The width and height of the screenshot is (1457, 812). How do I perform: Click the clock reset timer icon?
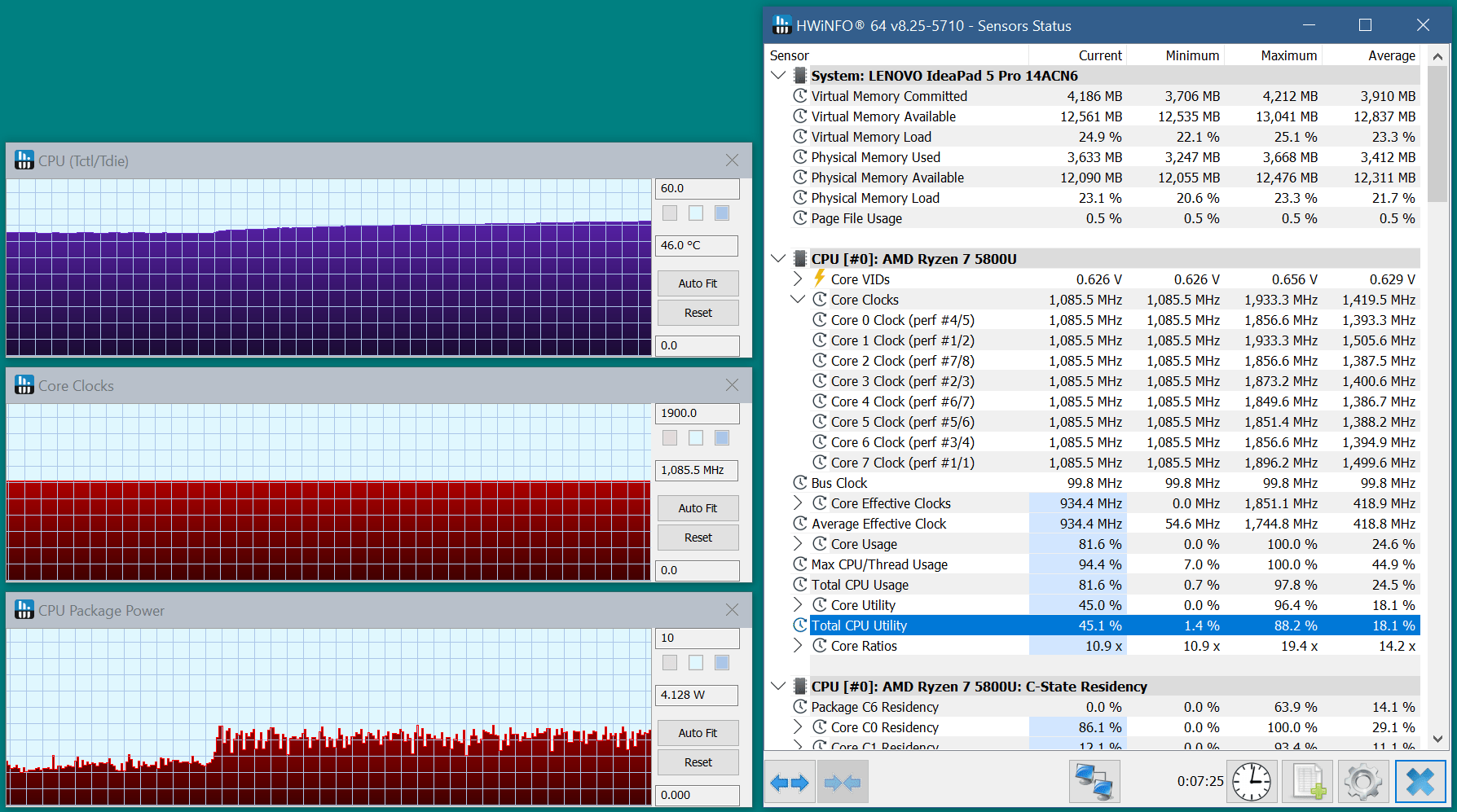tap(1252, 782)
